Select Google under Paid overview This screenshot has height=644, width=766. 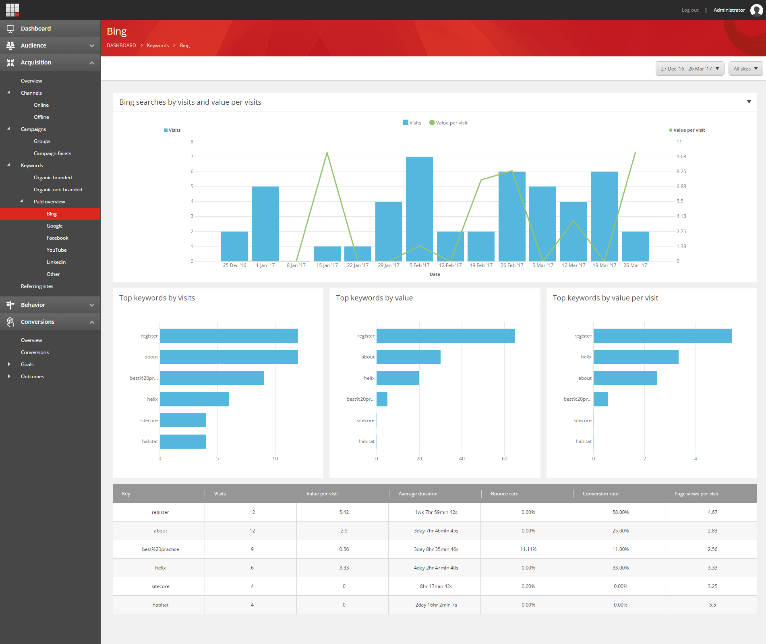point(55,226)
